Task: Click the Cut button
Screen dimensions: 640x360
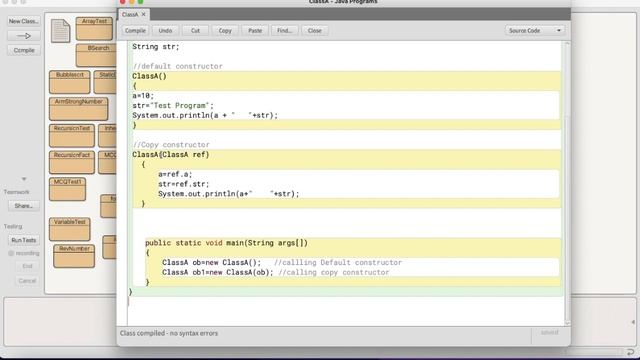Action: [x=195, y=31]
